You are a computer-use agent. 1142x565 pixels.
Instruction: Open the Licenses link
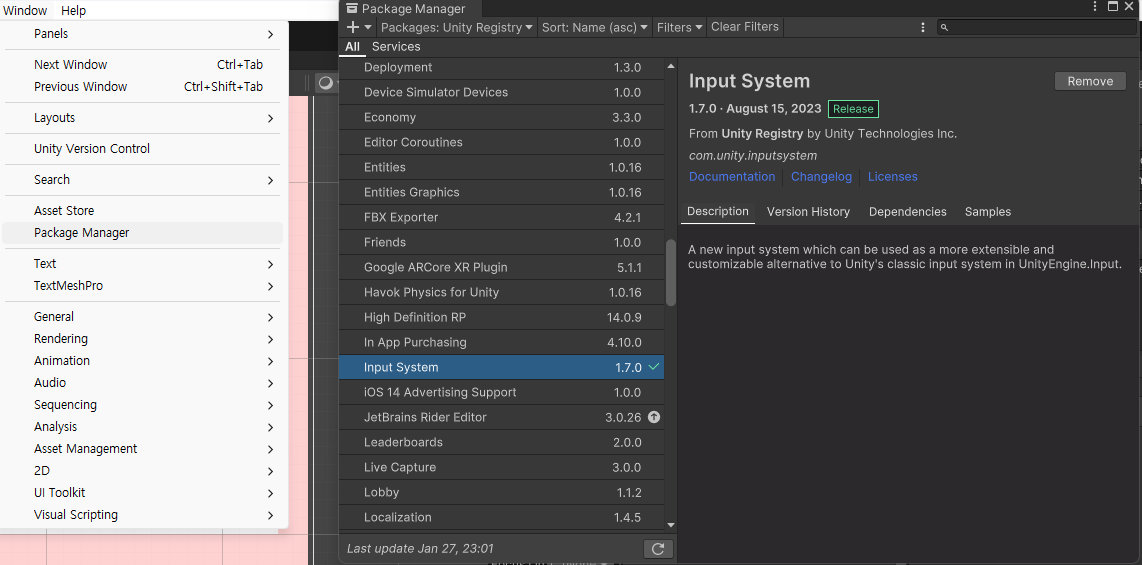click(892, 176)
